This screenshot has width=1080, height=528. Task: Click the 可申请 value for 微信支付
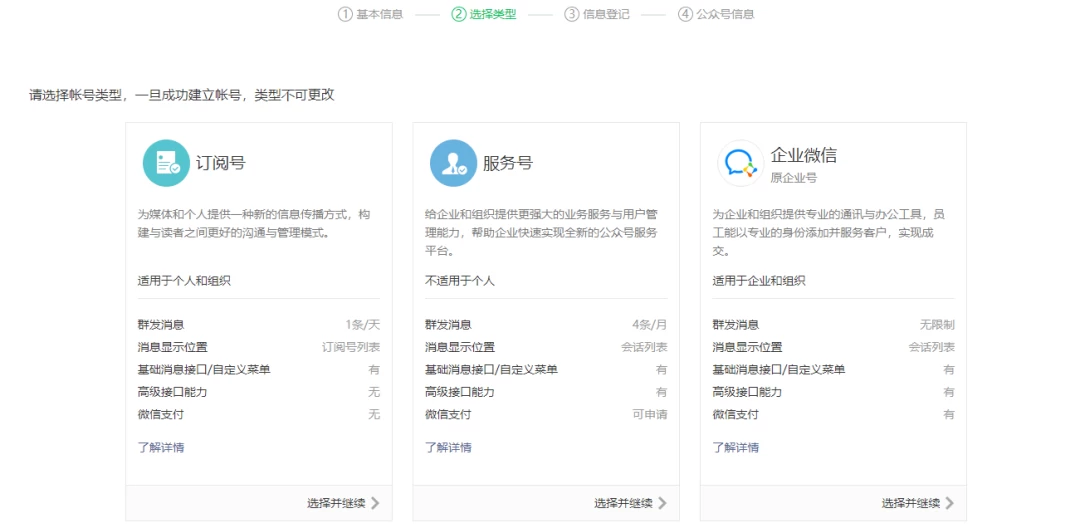[x=650, y=414]
